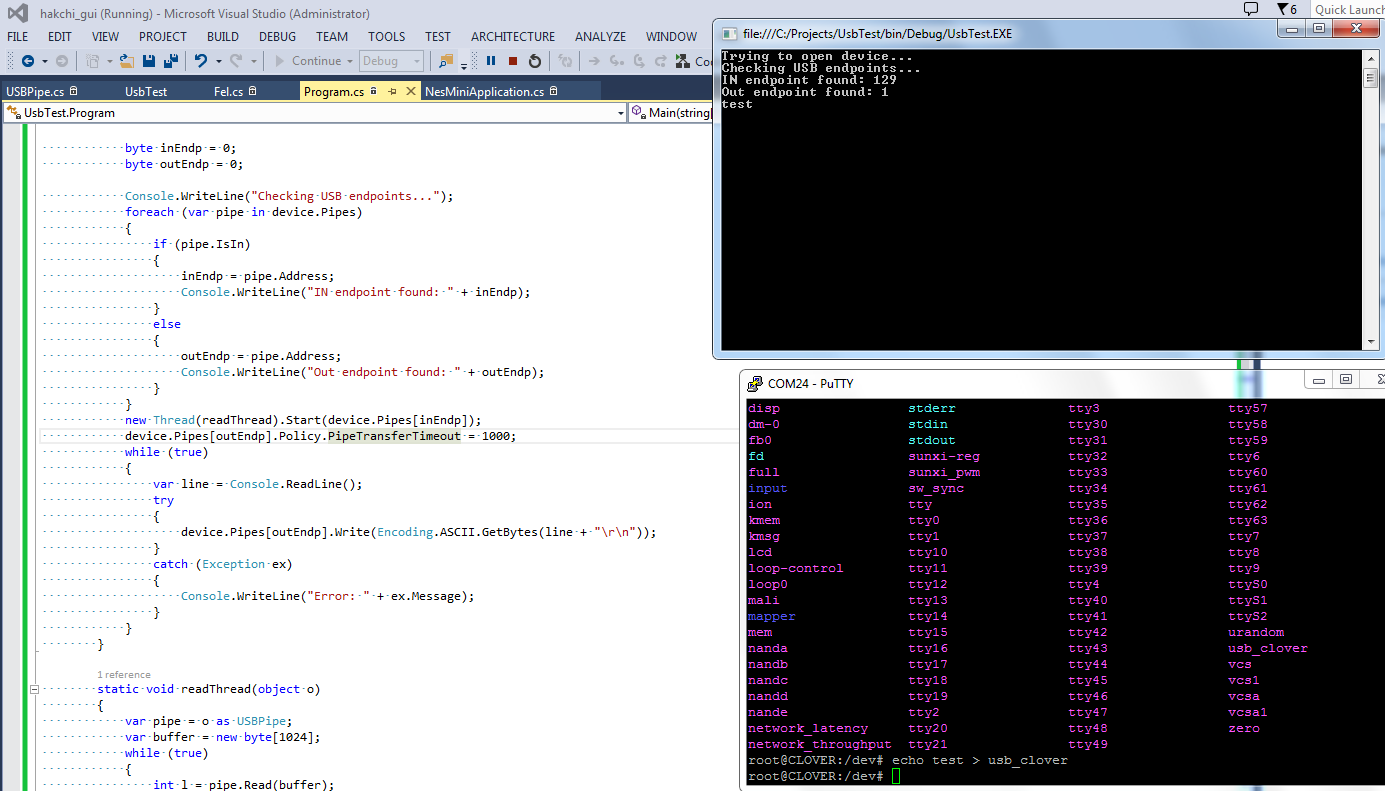Viewport: 1385px width, 791px height.
Task: Click the New Project toolbar icon
Action: point(93,61)
